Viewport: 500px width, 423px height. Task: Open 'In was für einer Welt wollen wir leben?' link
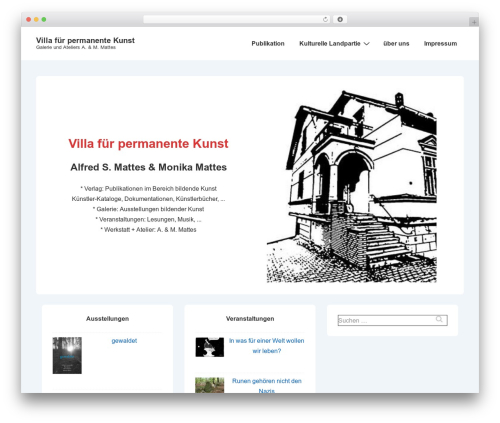266,346
